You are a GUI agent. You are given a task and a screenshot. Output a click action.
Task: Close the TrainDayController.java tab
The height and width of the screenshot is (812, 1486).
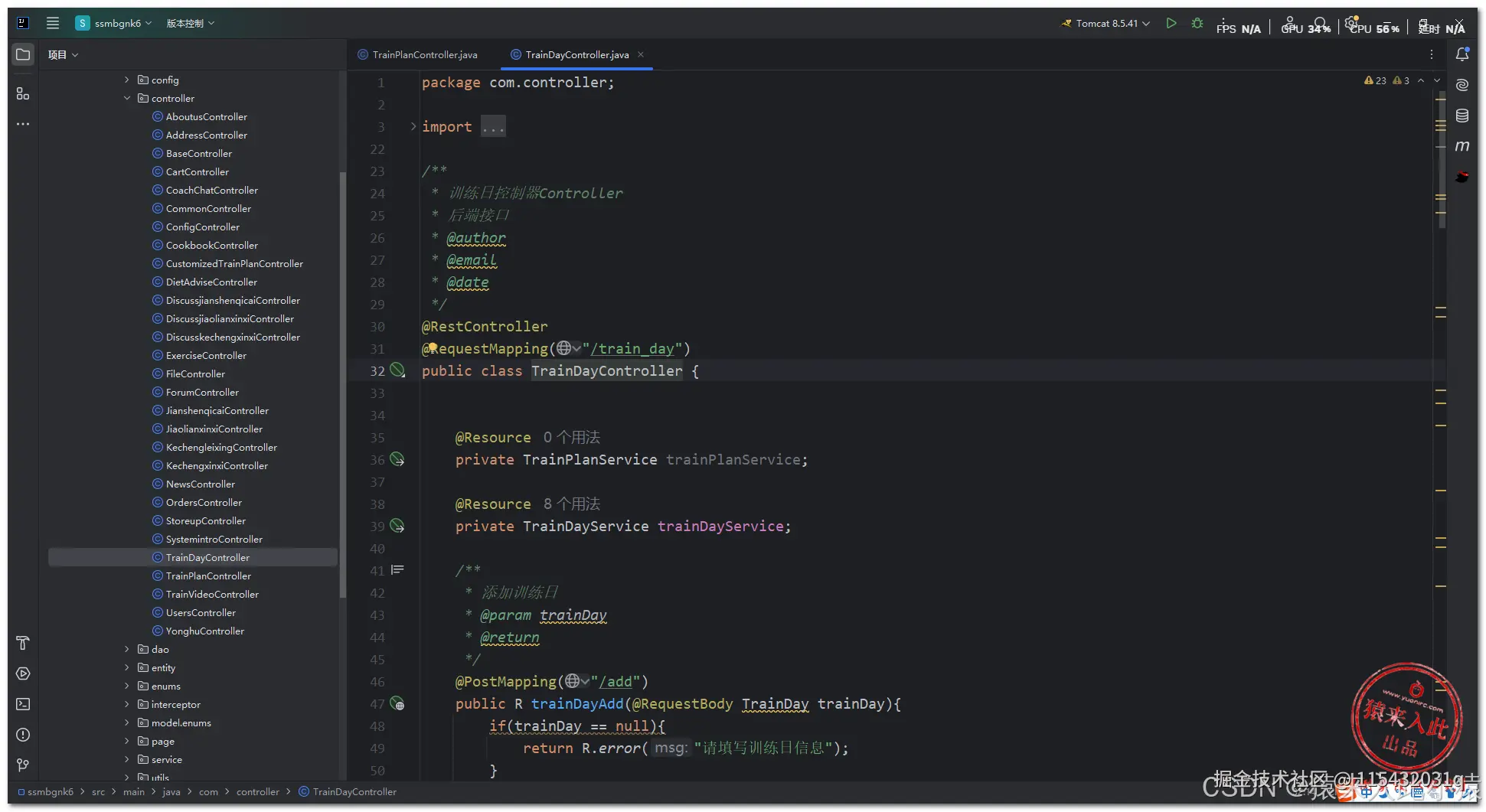(641, 54)
